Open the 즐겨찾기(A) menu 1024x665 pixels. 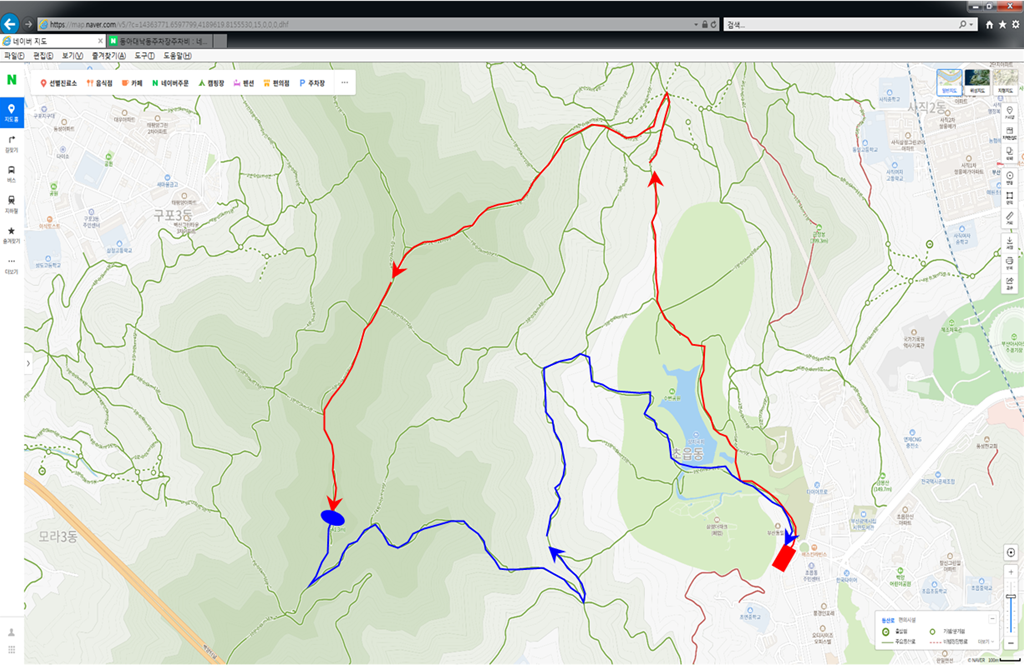coord(108,56)
